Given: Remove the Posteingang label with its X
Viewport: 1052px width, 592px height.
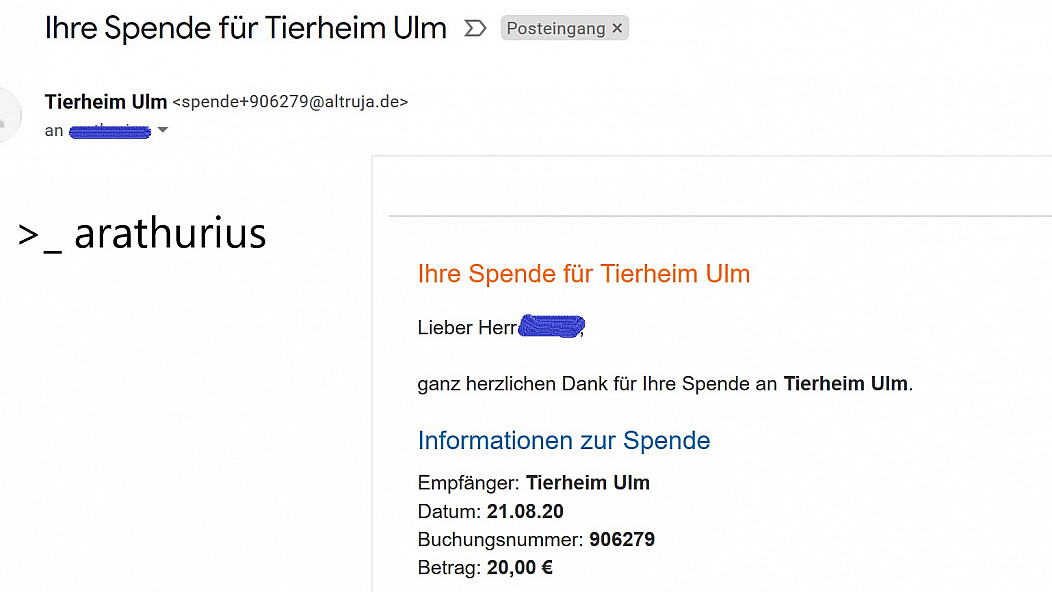Looking at the screenshot, I should (x=617, y=28).
